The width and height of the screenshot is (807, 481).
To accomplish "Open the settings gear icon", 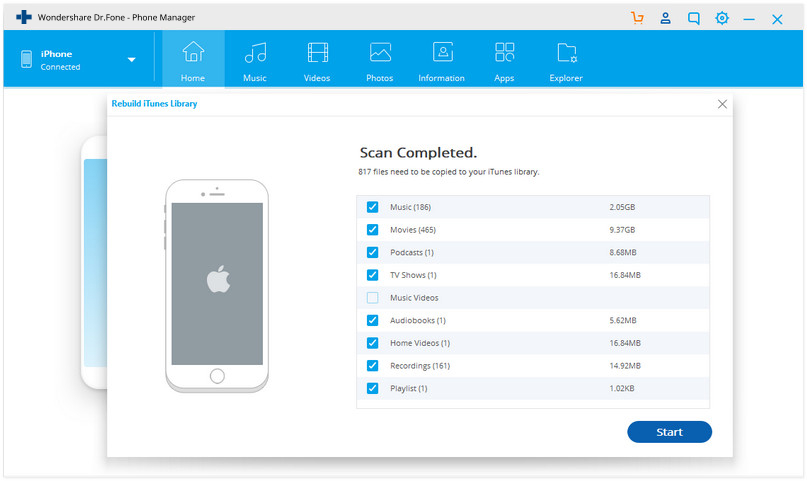I will coord(722,19).
